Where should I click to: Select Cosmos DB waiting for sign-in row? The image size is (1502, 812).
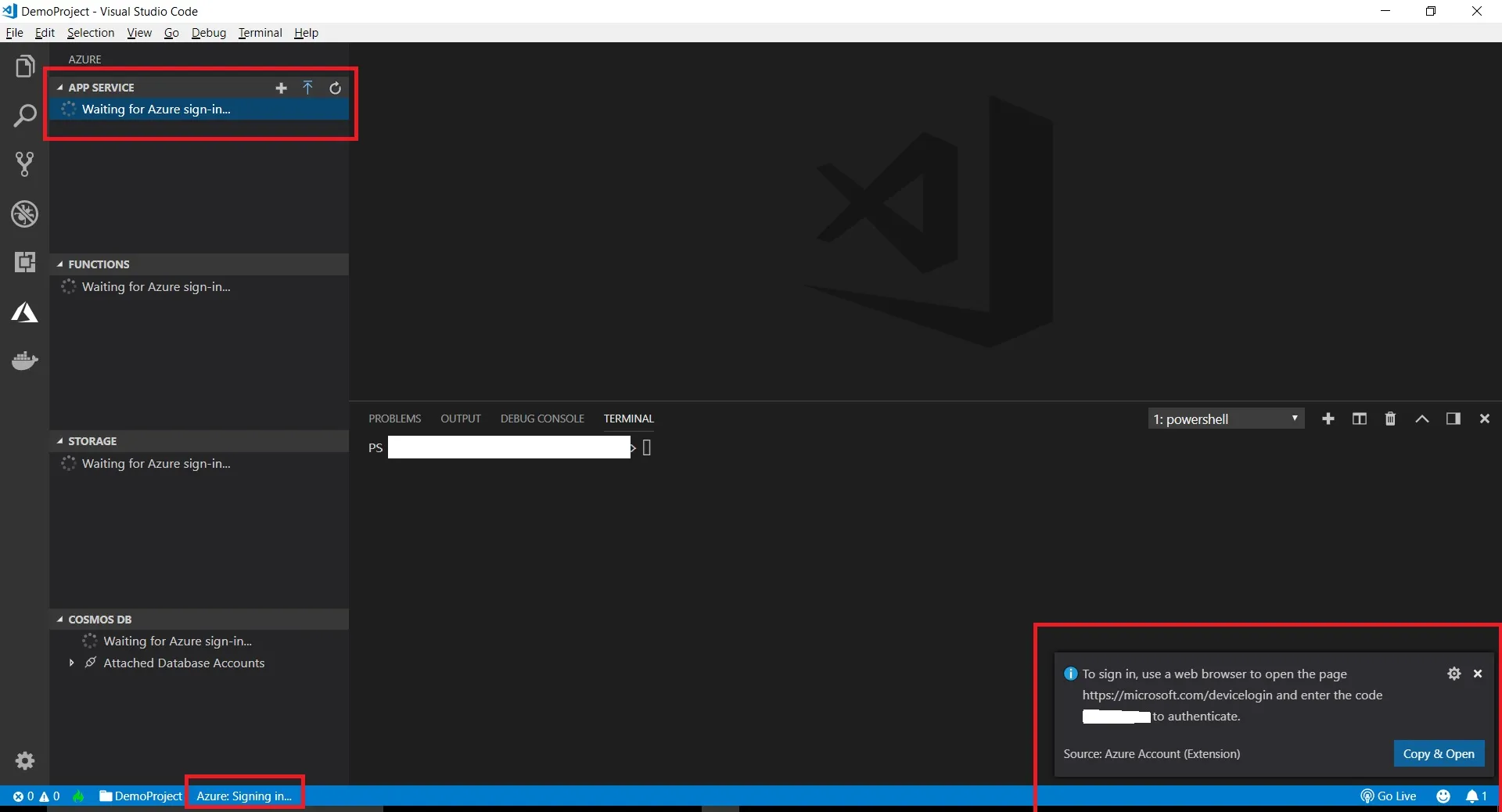(199, 641)
